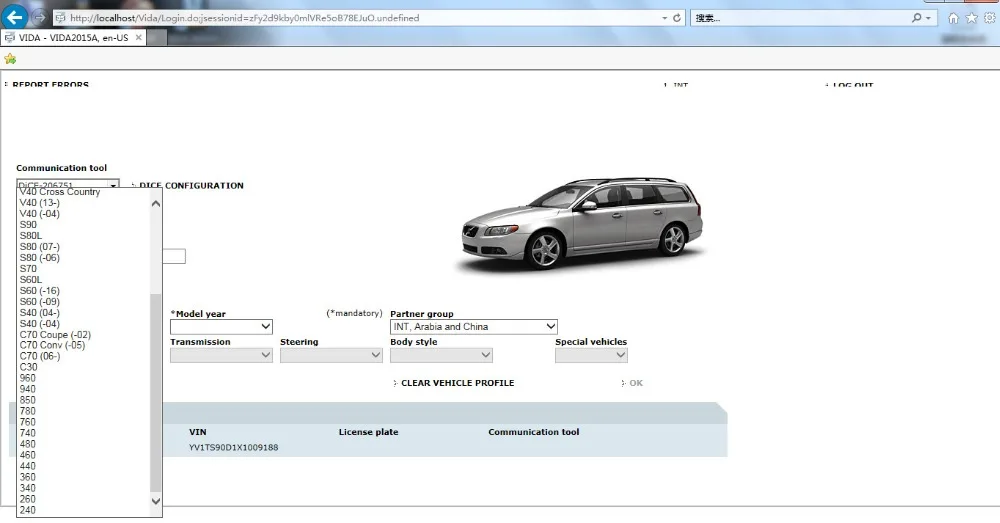Select C70 (06-) model
1000x523 pixels.
[40, 356]
